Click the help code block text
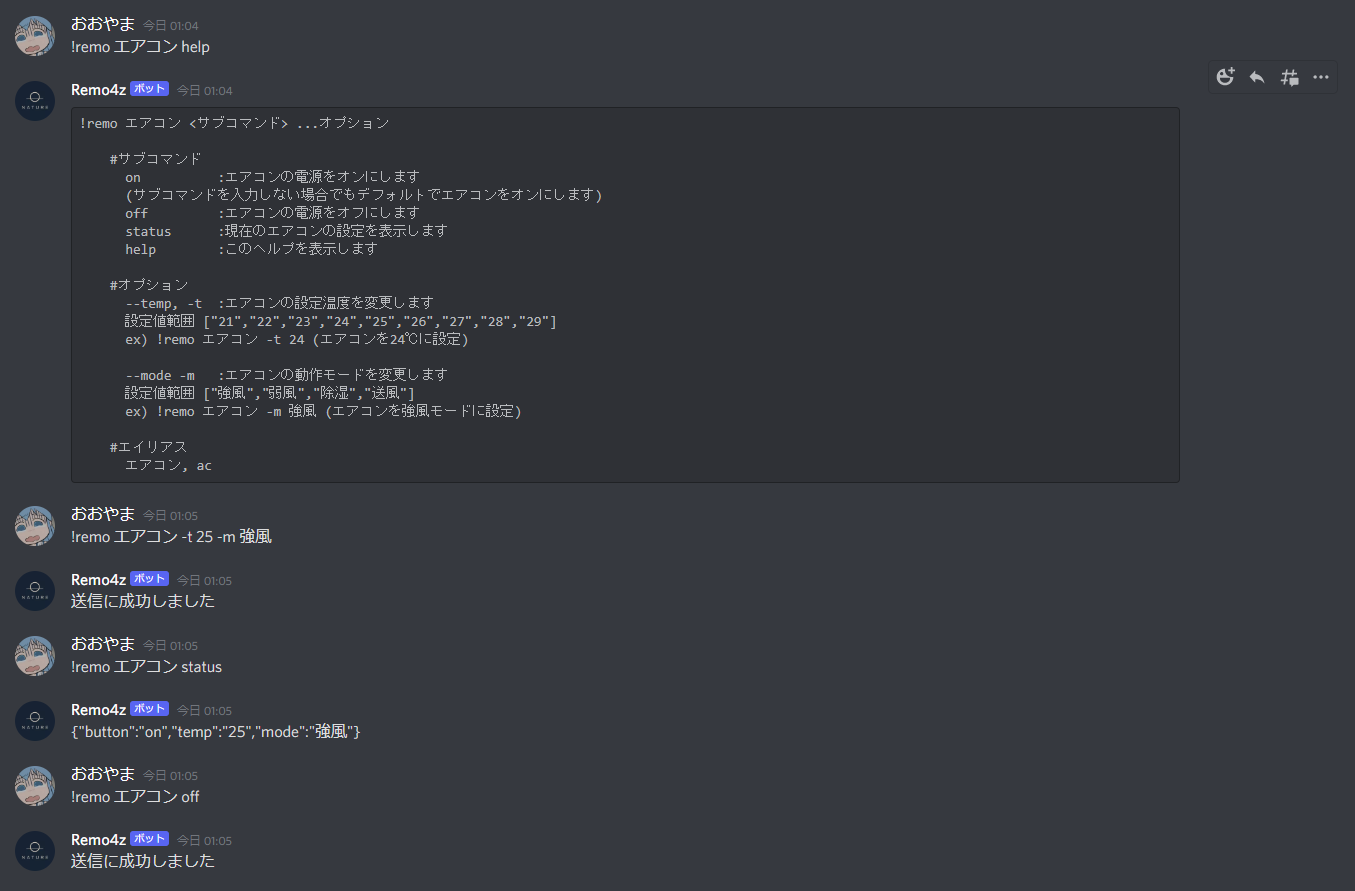Viewport: 1355px width, 891px height. point(625,295)
